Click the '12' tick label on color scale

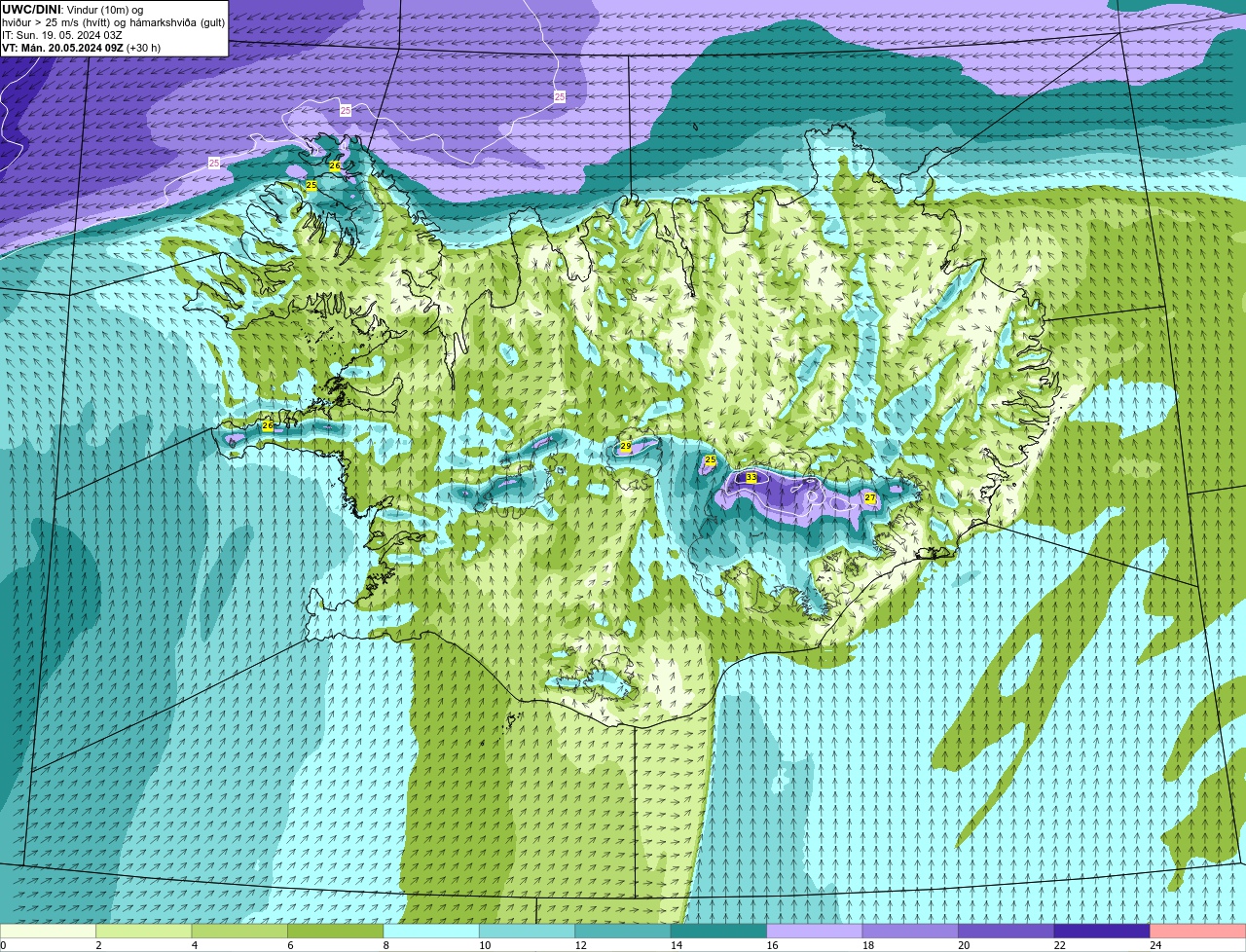click(x=580, y=945)
